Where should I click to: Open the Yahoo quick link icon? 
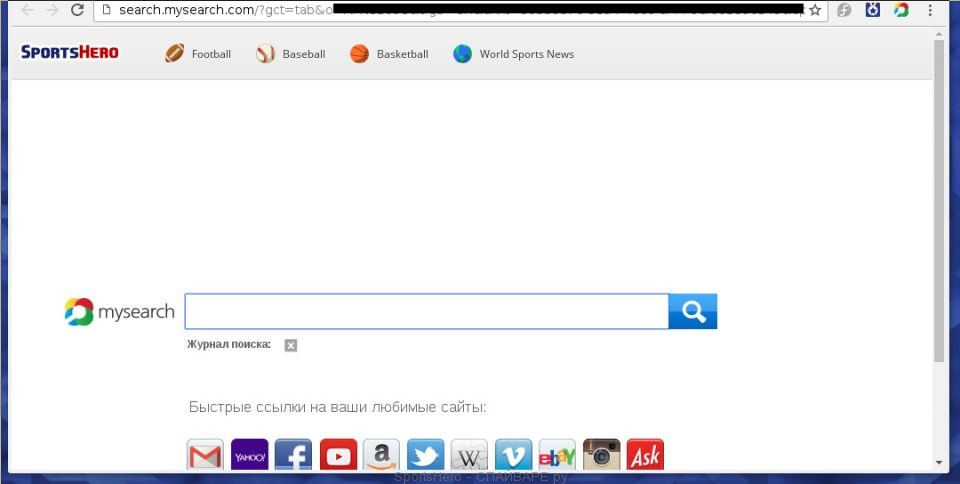[249, 456]
